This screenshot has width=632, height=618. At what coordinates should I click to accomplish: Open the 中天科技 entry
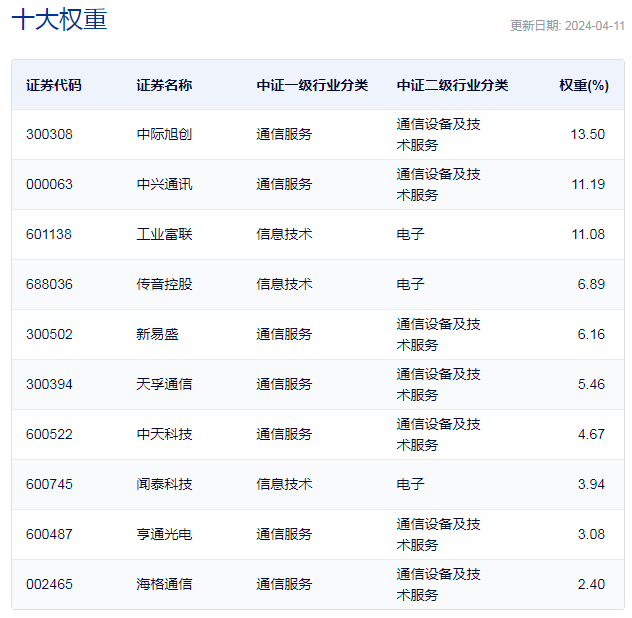[164, 434]
